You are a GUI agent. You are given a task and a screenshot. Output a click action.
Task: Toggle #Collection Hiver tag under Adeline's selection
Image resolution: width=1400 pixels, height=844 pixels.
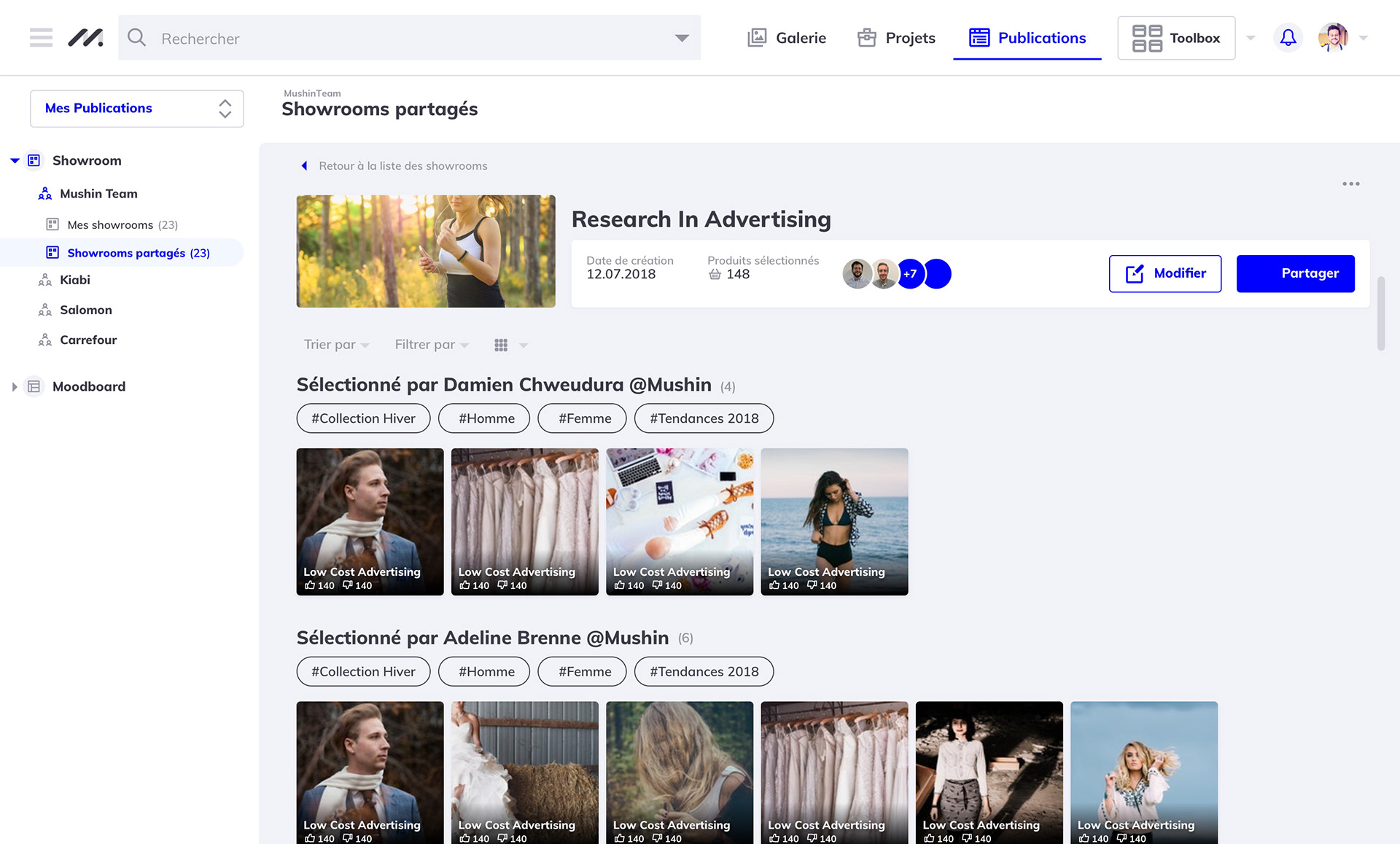tap(363, 671)
